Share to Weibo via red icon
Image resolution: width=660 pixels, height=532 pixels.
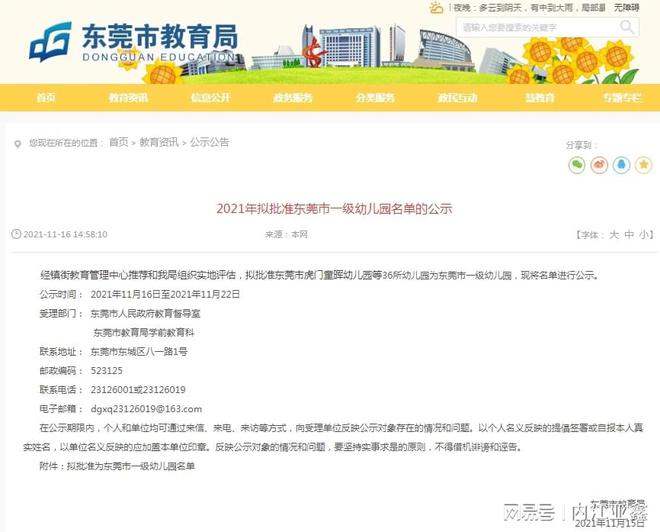tap(599, 165)
